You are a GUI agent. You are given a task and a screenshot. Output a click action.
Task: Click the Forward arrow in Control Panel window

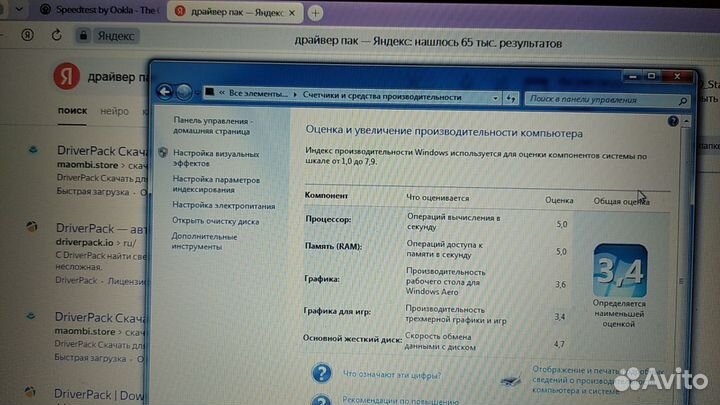click(x=185, y=92)
